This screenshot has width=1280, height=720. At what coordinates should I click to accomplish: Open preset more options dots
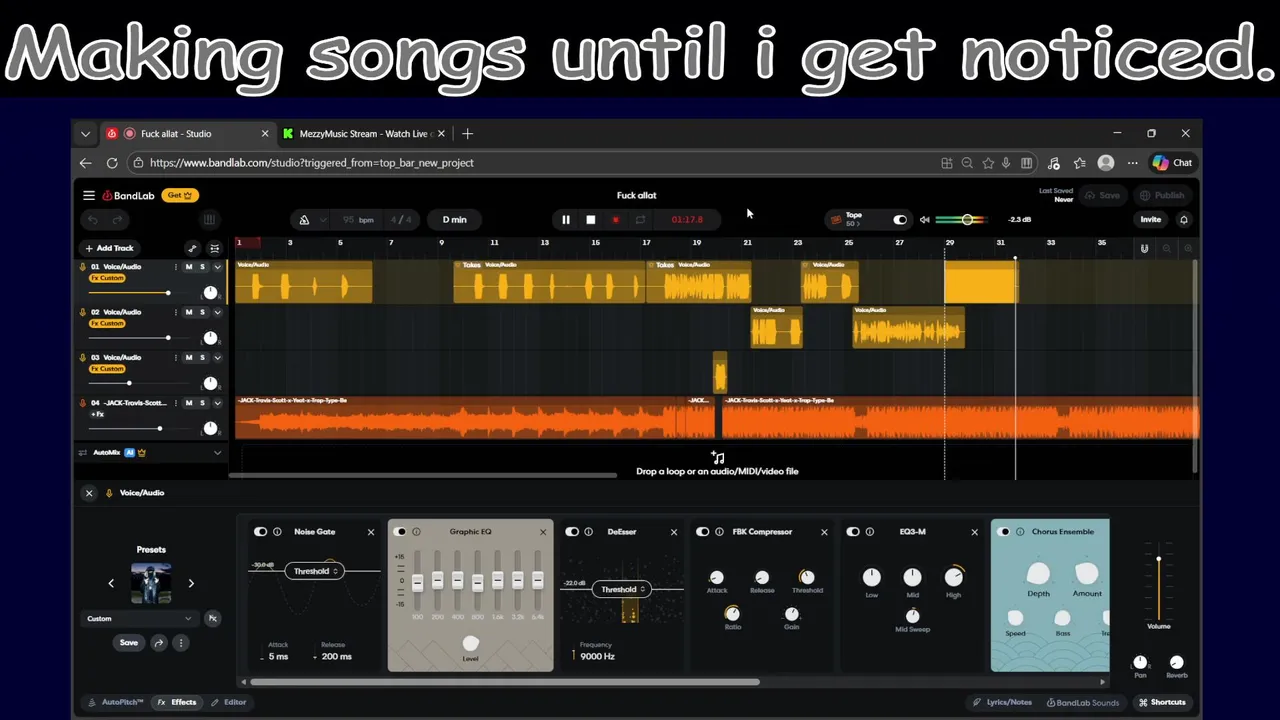pyautogui.click(x=181, y=643)
